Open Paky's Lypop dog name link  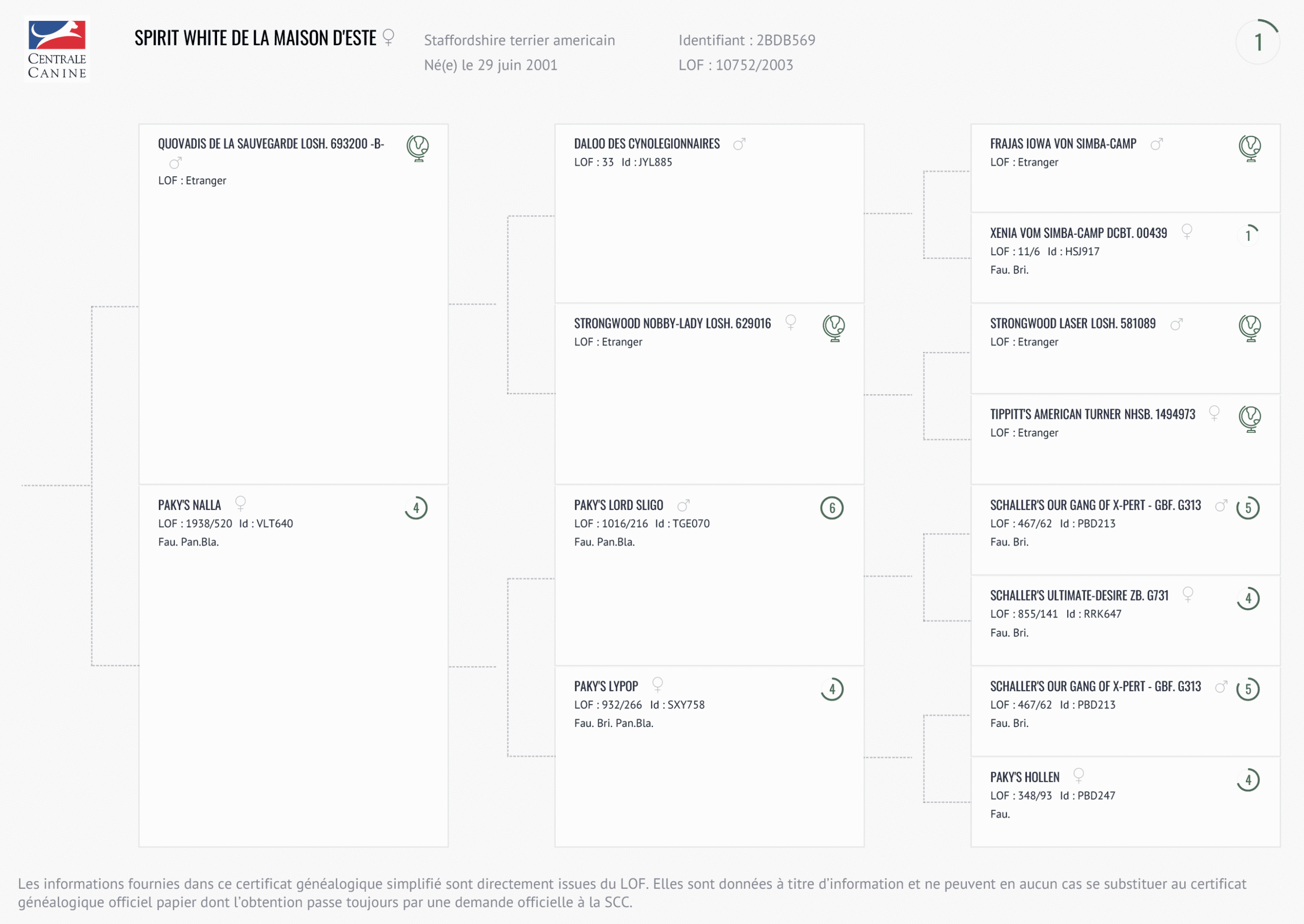[606, 687]
